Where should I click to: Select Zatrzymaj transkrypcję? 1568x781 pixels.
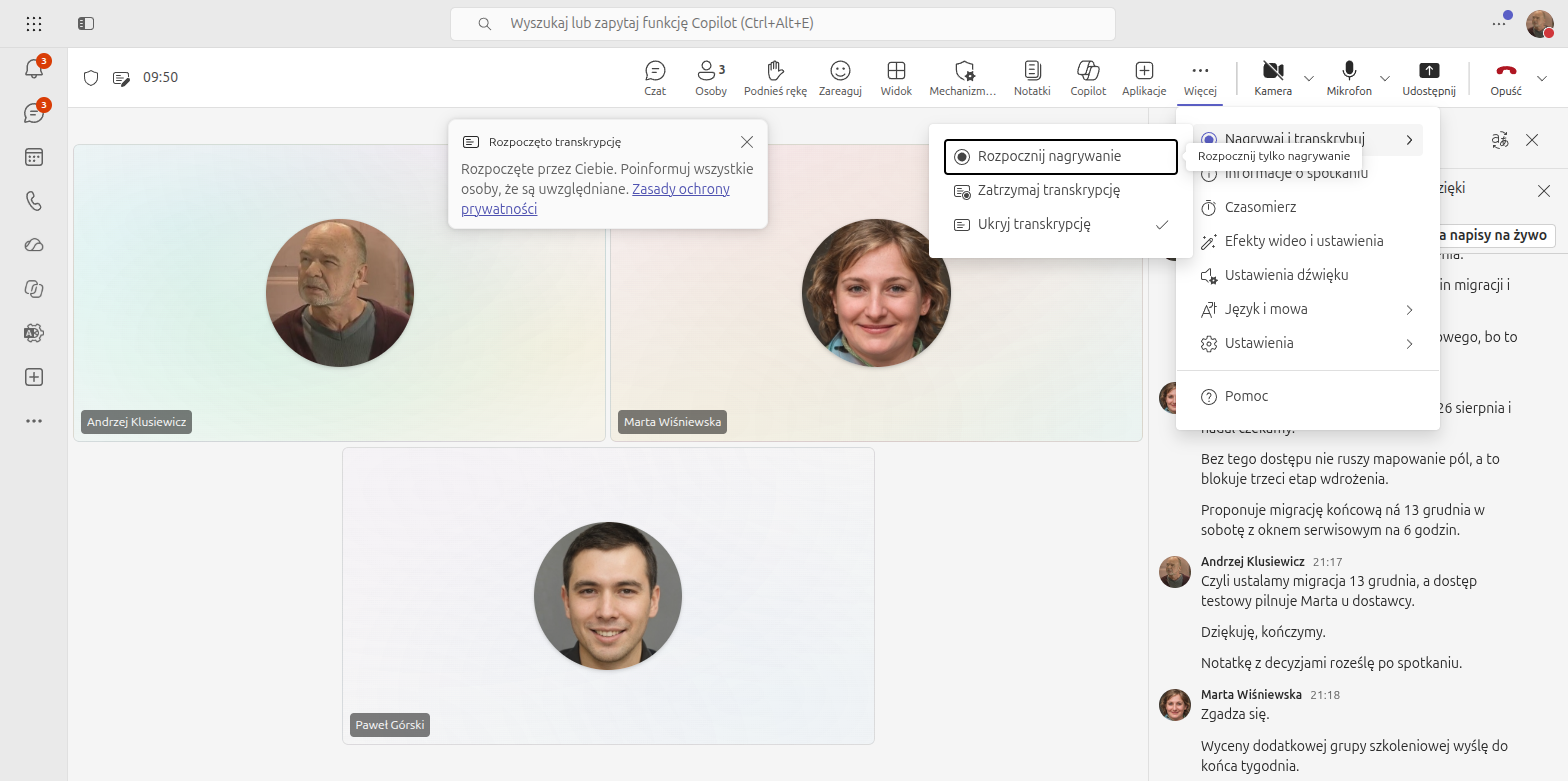pos(1061,190)
